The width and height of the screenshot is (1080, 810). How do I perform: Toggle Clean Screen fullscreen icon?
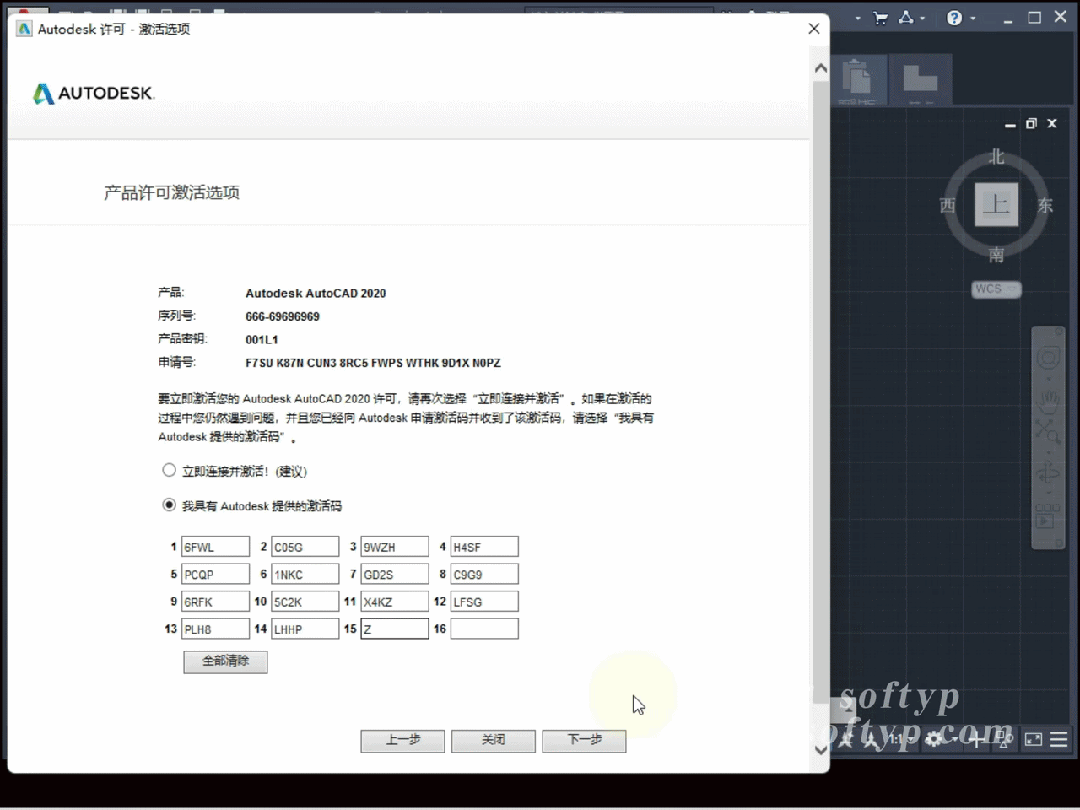click(x=1033, y=740)
